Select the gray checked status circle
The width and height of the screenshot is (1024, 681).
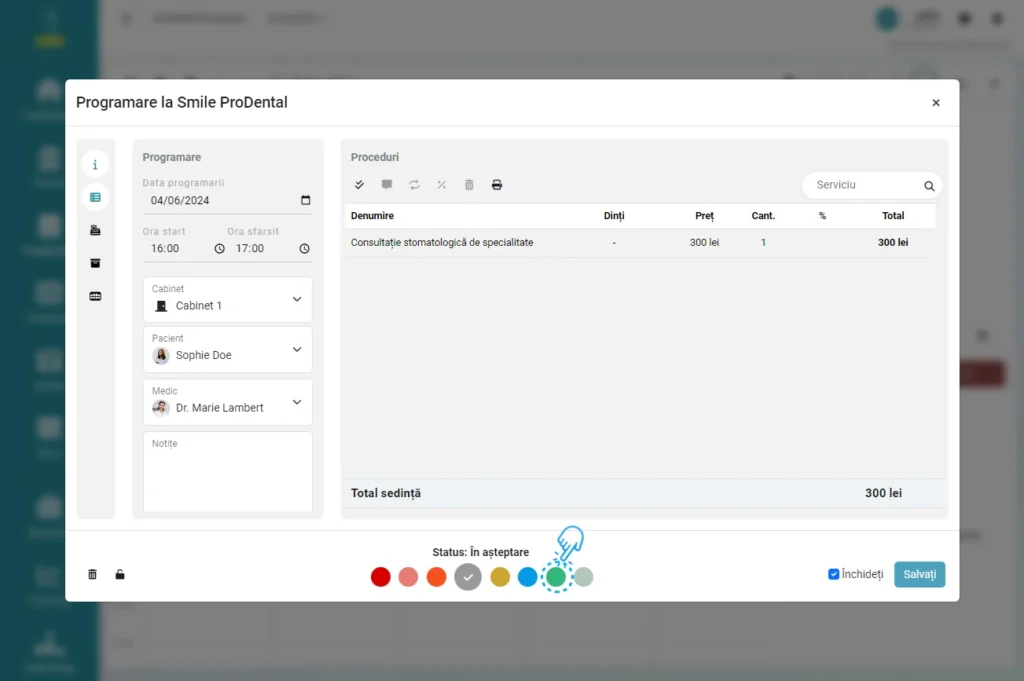coord(468,577)
